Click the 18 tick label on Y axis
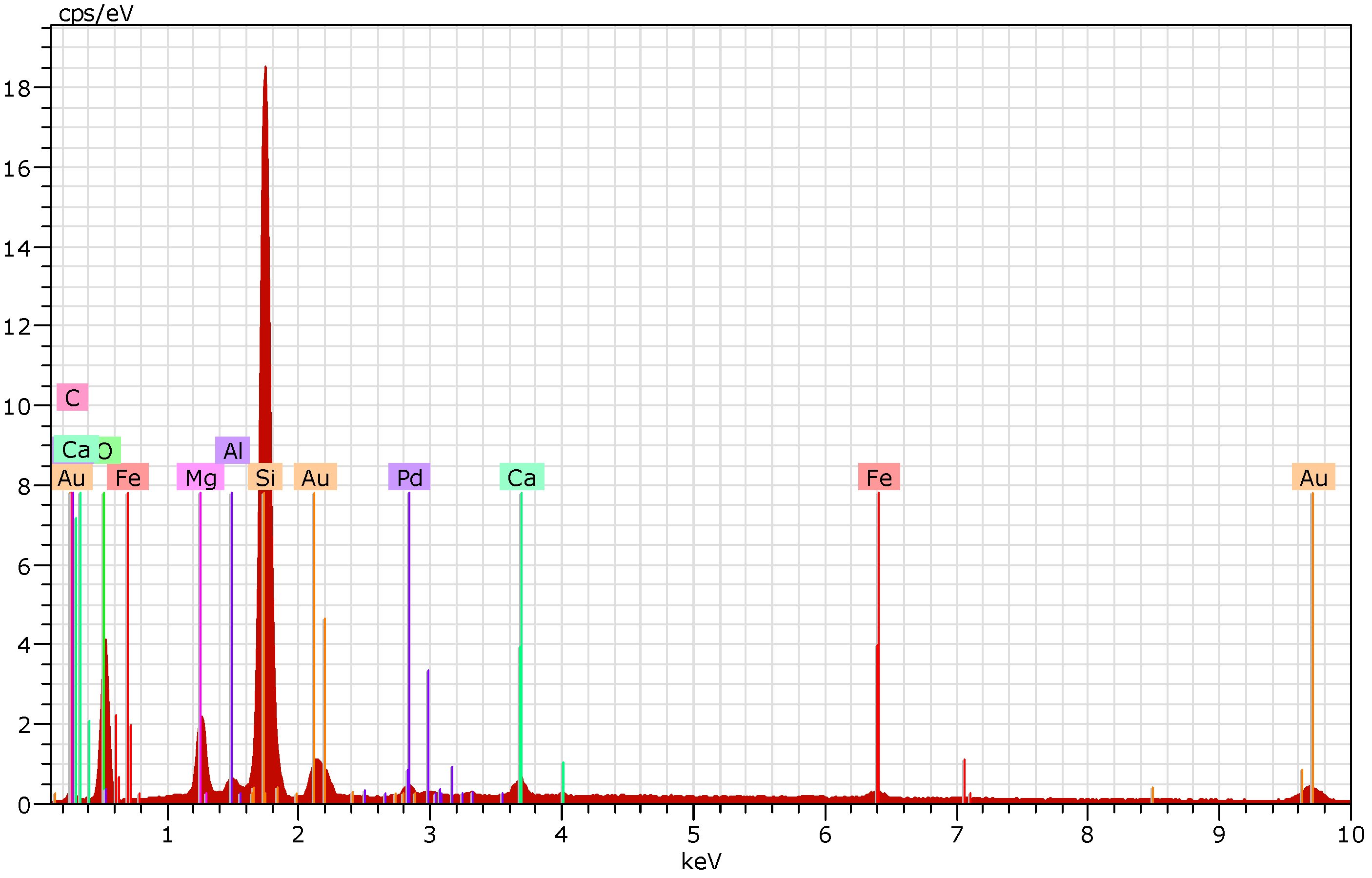This screenshot has width=1372, height=878. (17, 88)
